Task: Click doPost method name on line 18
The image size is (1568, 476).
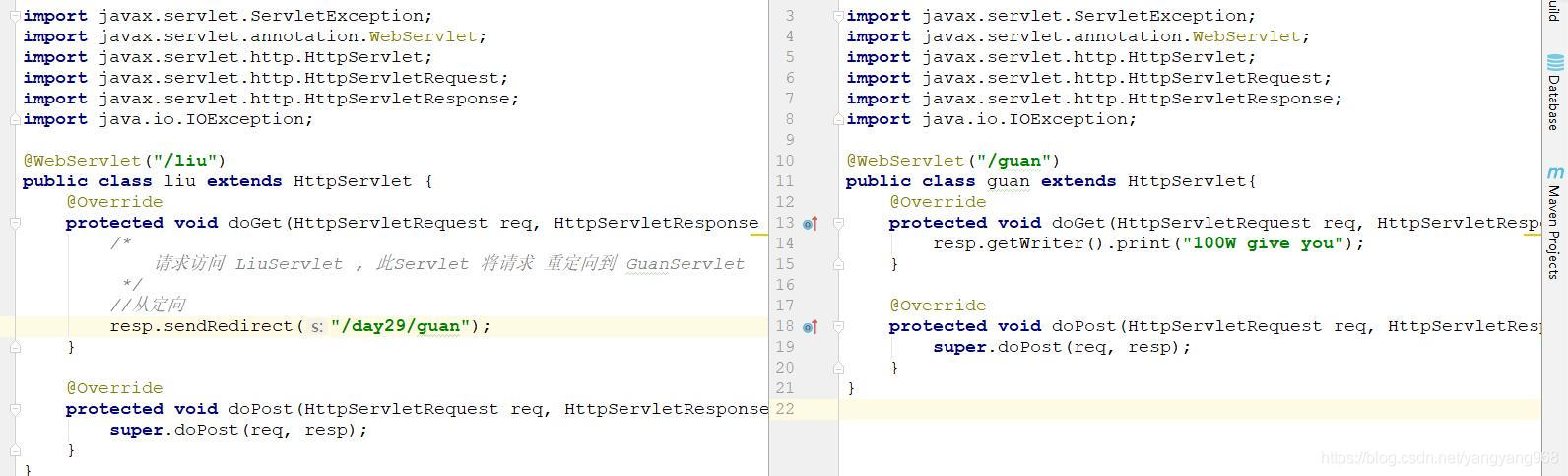Action: click(x=1084, y=326)
